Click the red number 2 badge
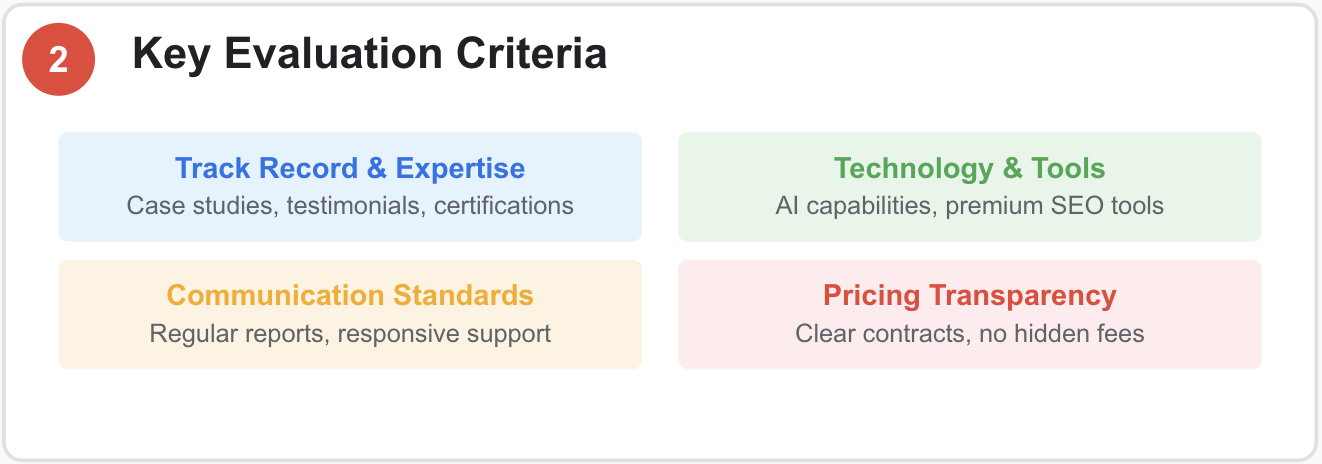1322x464 pixels. pos(59,60)
